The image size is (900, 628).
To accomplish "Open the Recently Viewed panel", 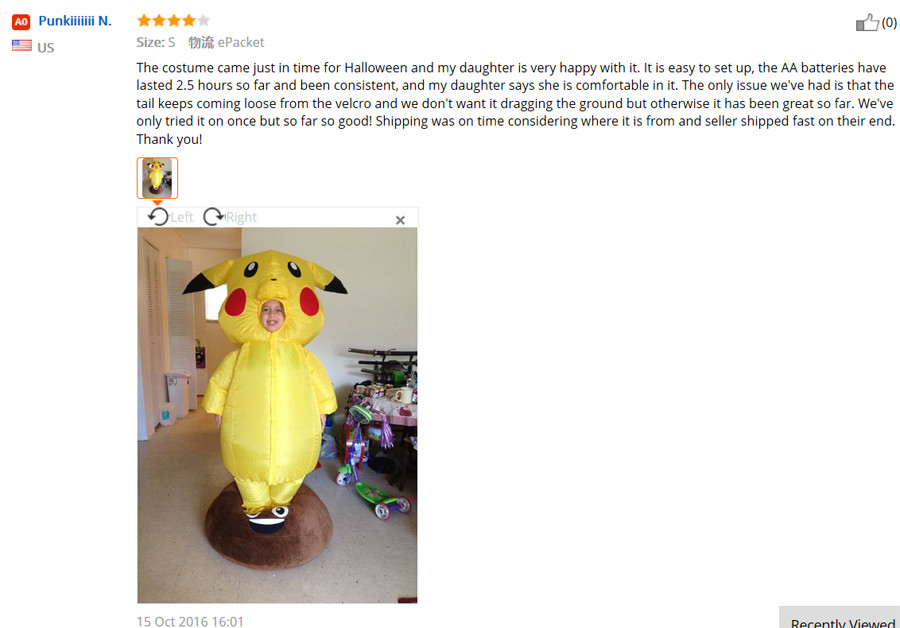I will coord(841,619).
